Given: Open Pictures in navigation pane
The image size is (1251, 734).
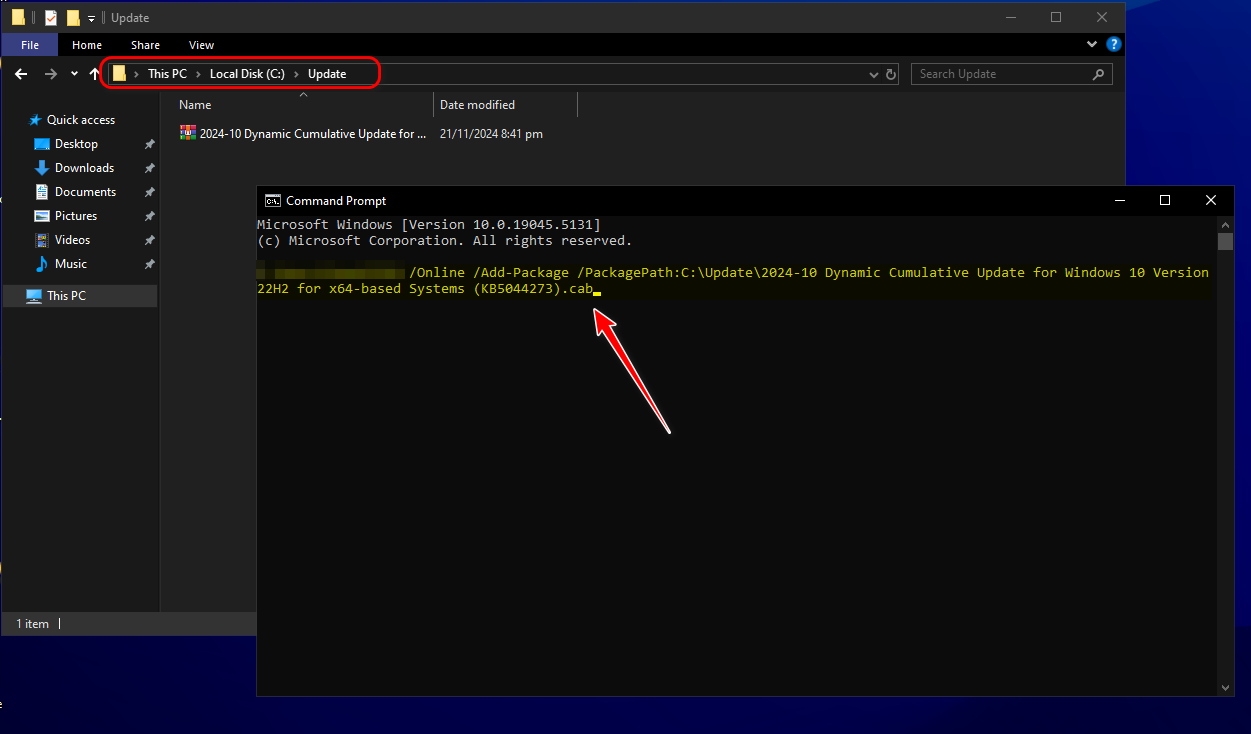Looking at the screenshot, I should coord(76,216).
